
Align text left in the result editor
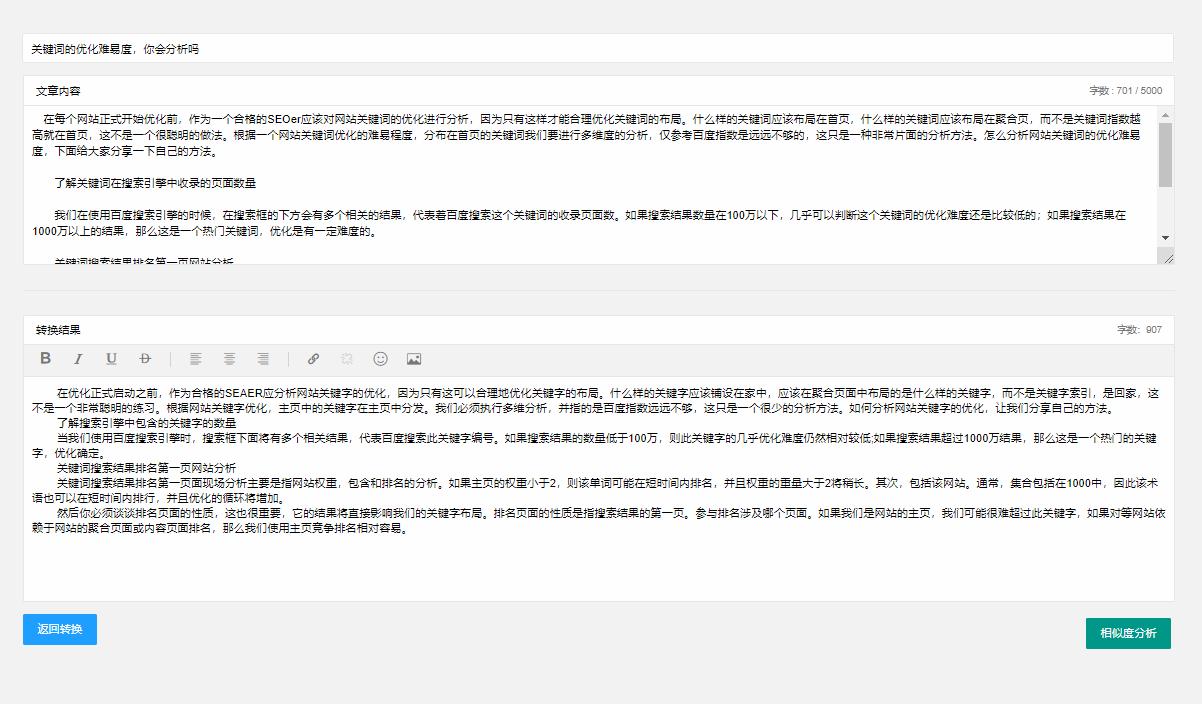tap(196, 359)
